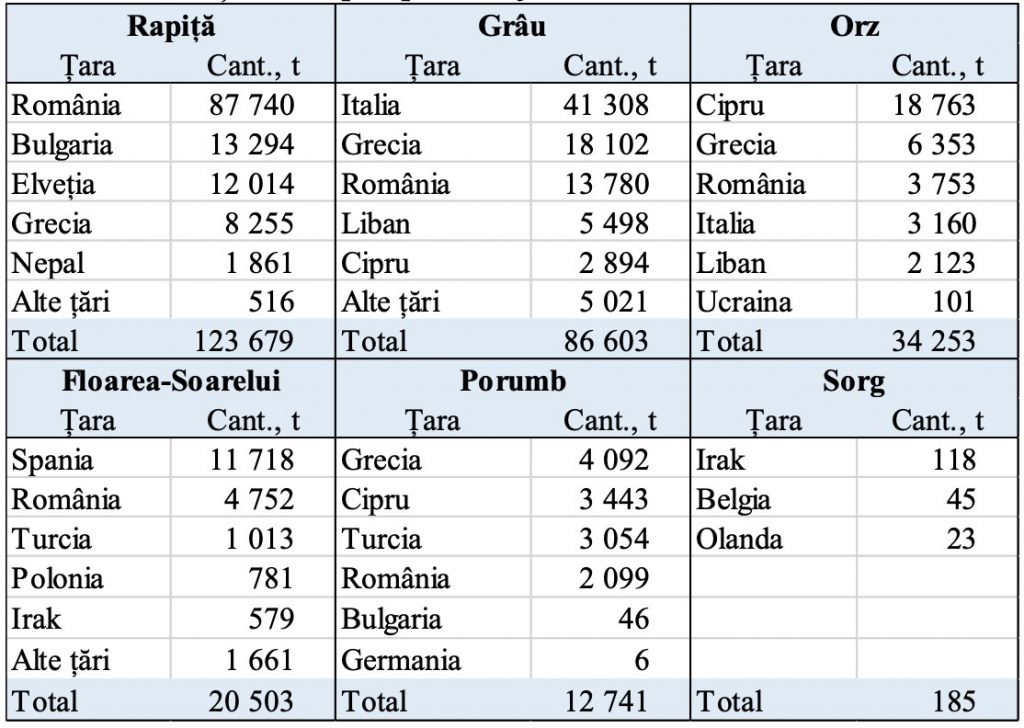This screenshot has width=1024, height=728.
Task: Click the 87 740 quantity cell
Action: pos(251,105)
